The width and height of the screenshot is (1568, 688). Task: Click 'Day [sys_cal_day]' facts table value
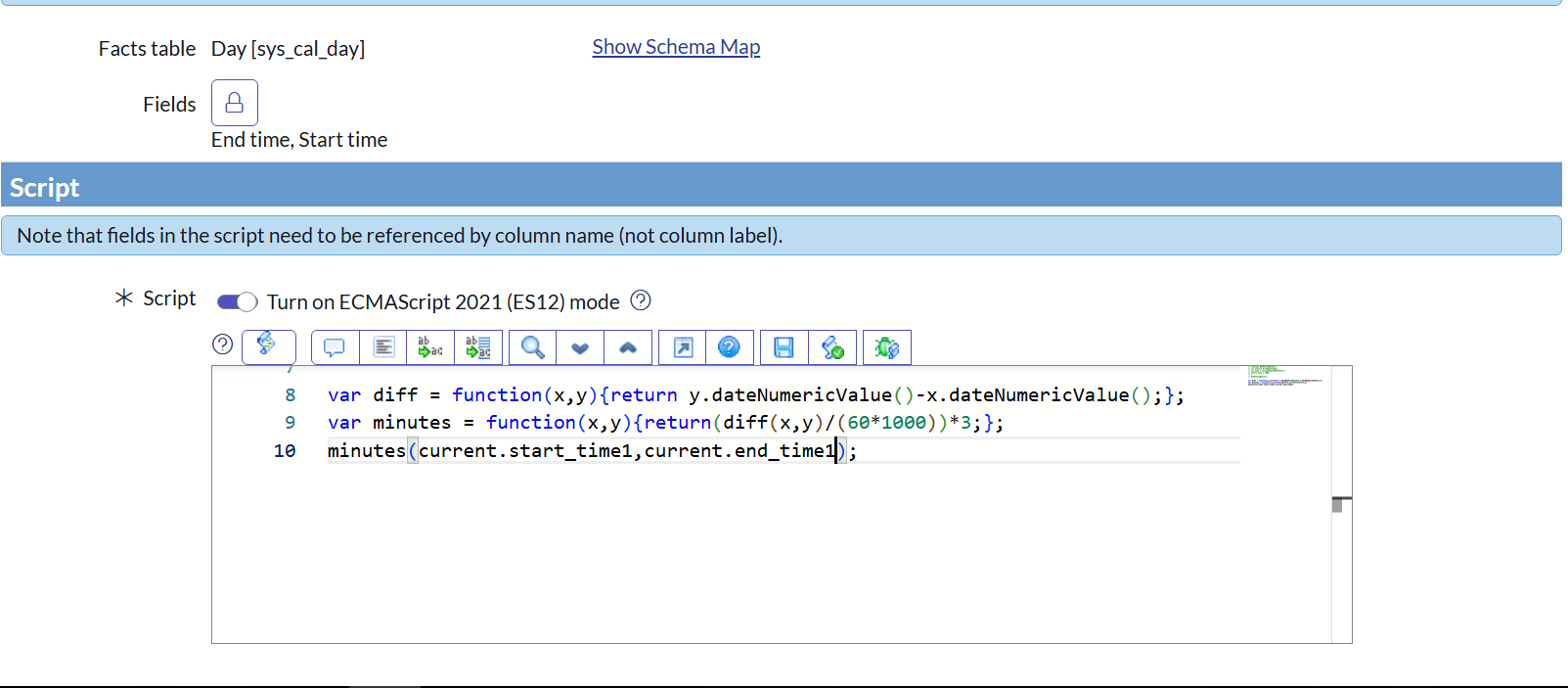(x=288, y=49)
